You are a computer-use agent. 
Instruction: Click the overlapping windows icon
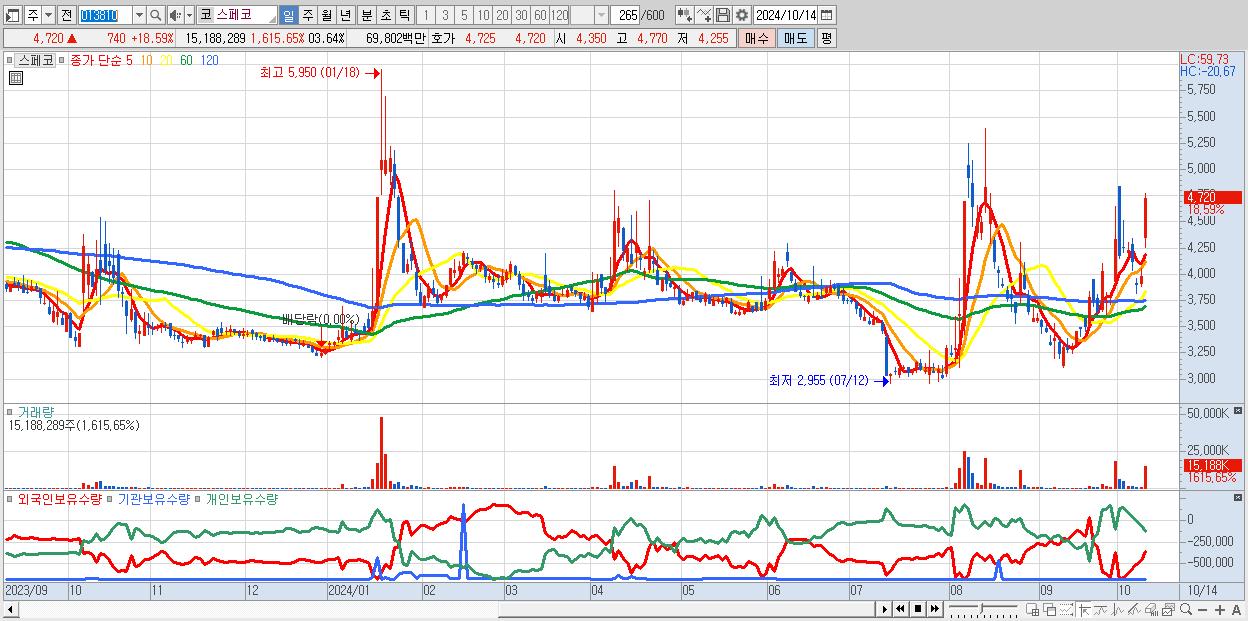[1049, 609]
